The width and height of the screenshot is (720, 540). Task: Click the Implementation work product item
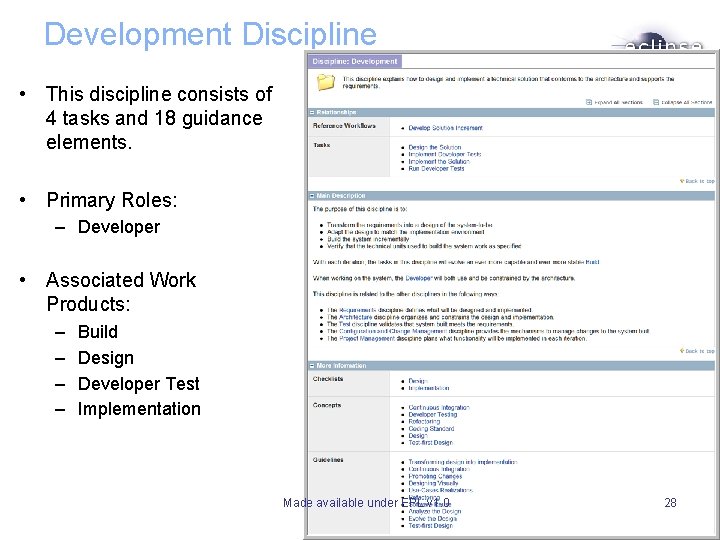pyautogui.click(x=139, y=409)
